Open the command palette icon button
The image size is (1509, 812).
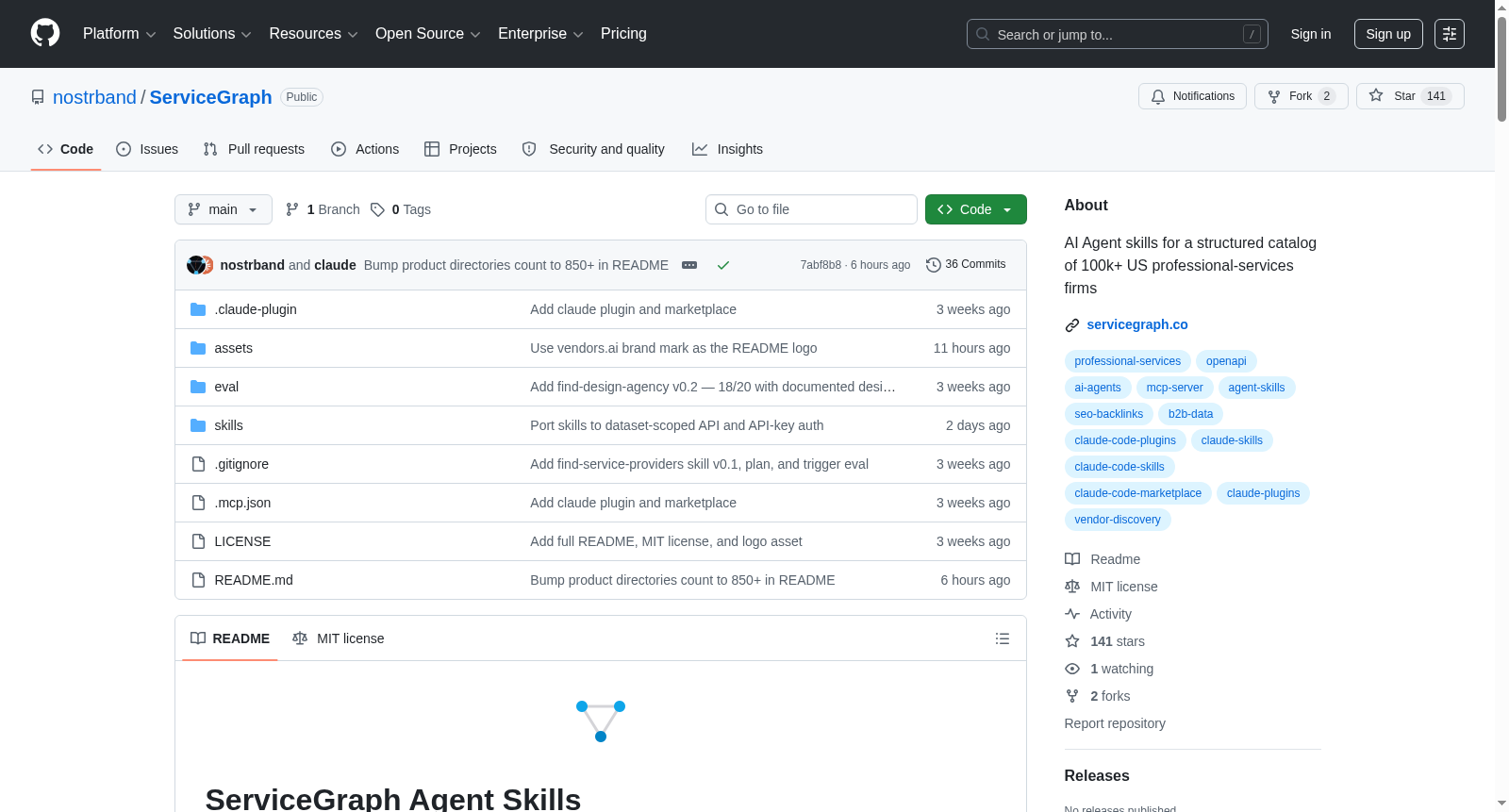pyautogui.click(x=1450, y=34)
